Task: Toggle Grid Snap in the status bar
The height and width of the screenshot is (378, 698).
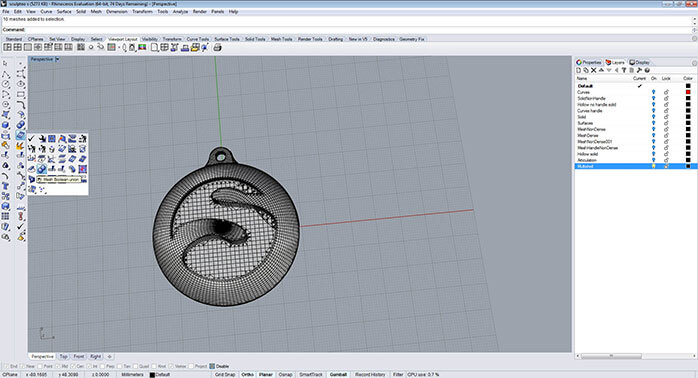Action: (x=225, y=375)
